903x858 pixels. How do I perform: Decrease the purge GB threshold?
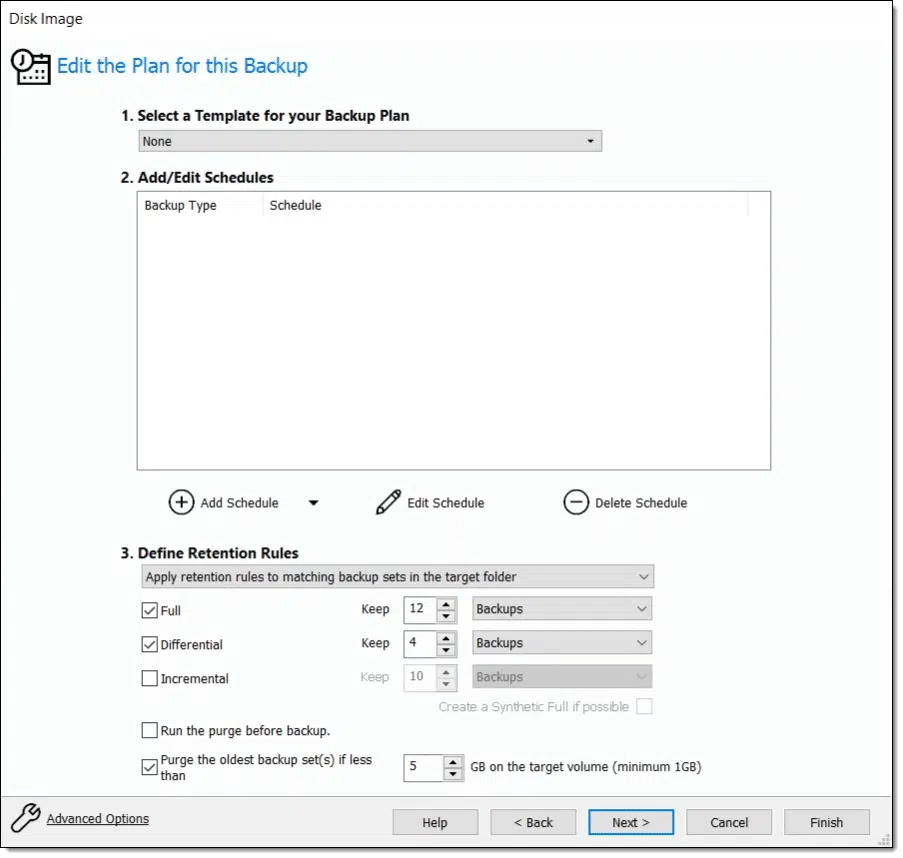[453, 774]
